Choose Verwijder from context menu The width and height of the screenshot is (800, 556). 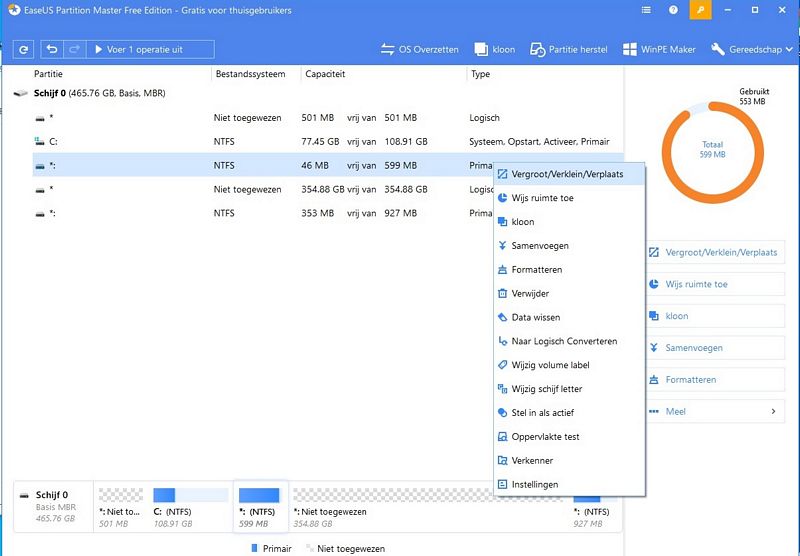pyautogui.click(x=569, y=293)
